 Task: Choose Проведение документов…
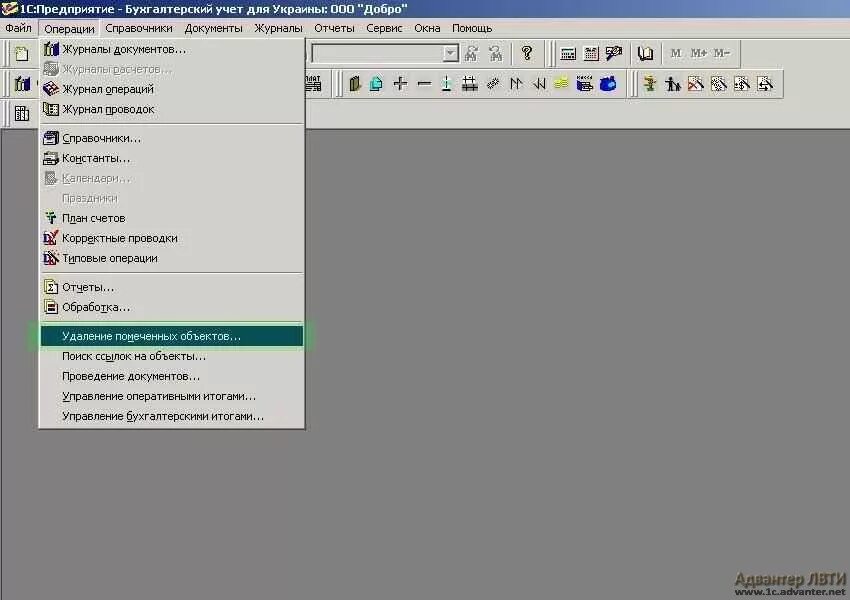[x=171, y=376]
